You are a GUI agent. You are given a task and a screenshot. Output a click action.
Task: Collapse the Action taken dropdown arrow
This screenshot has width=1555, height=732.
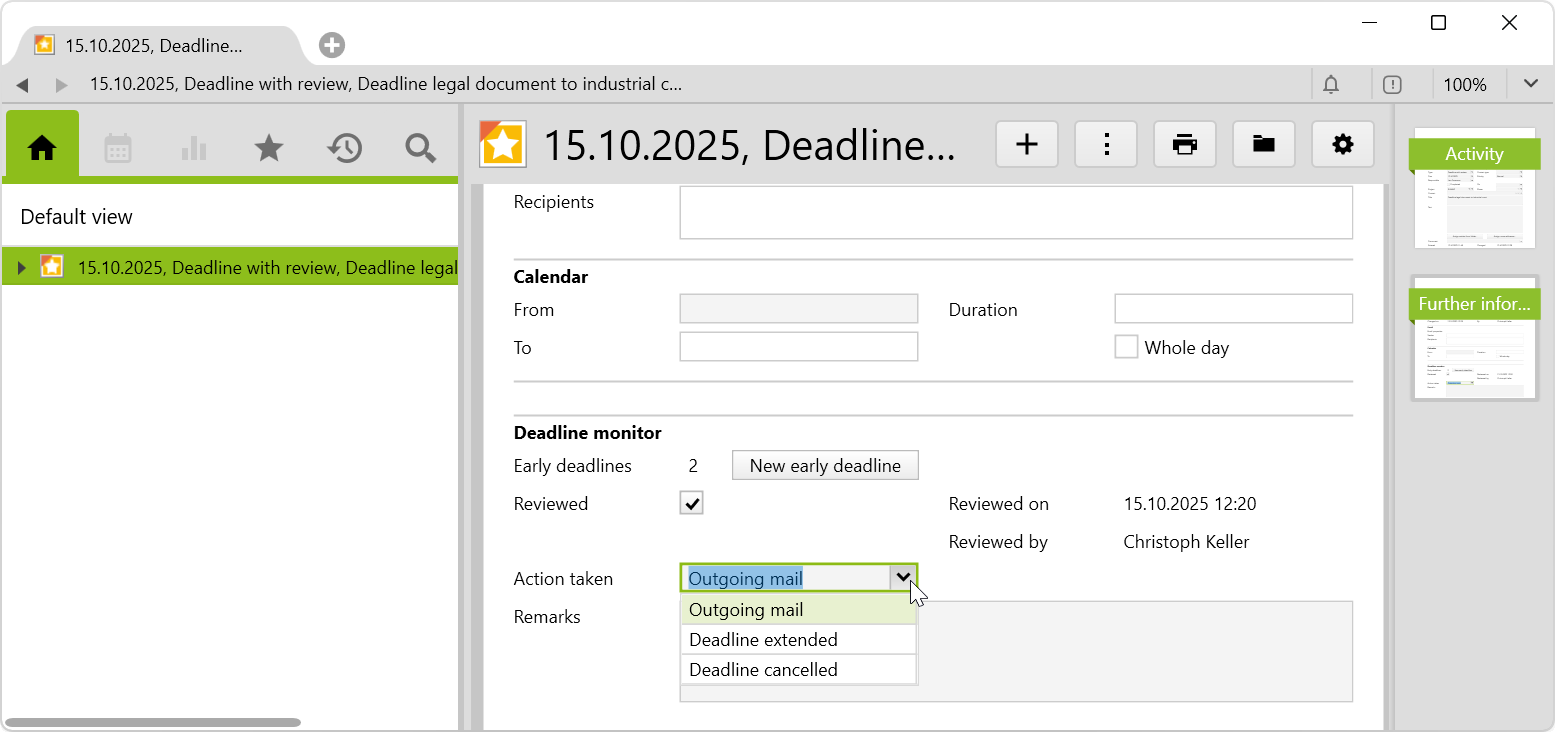click(903, 578)
